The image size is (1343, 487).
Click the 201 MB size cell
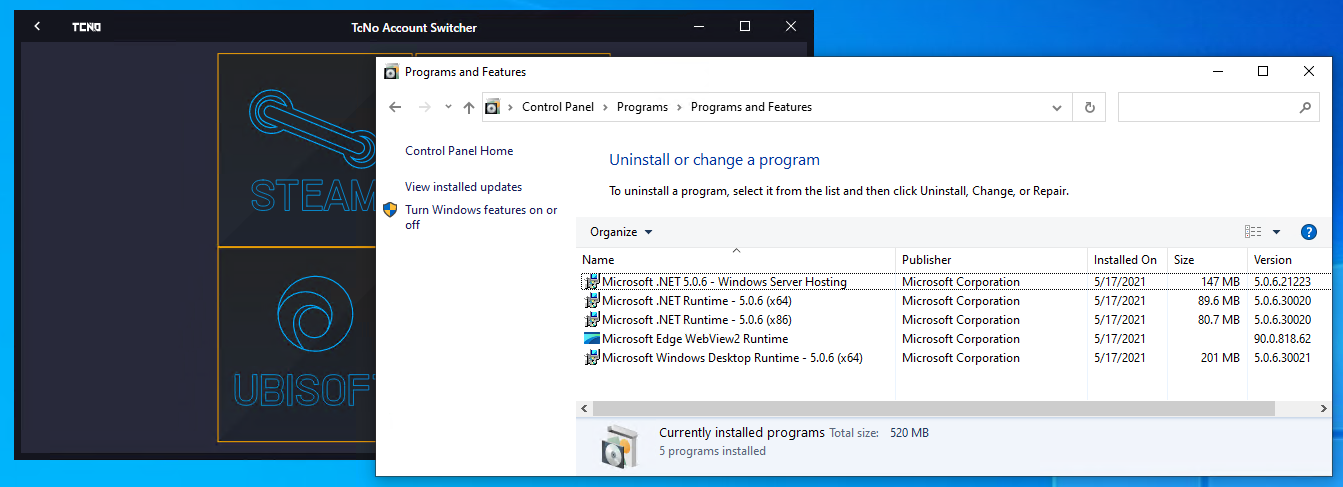click(x=1220, y=358)
